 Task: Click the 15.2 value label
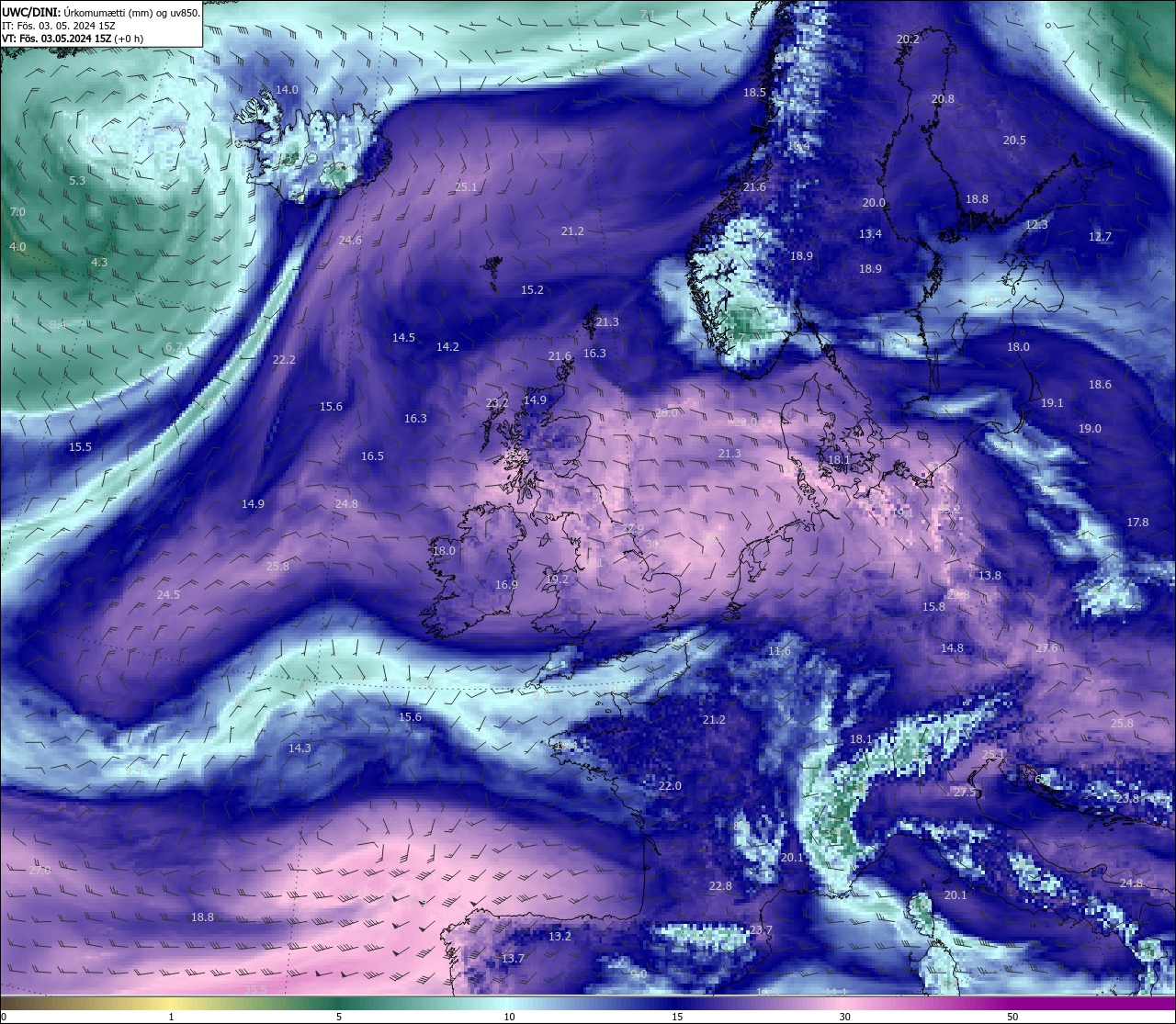[x=533, y=290]
